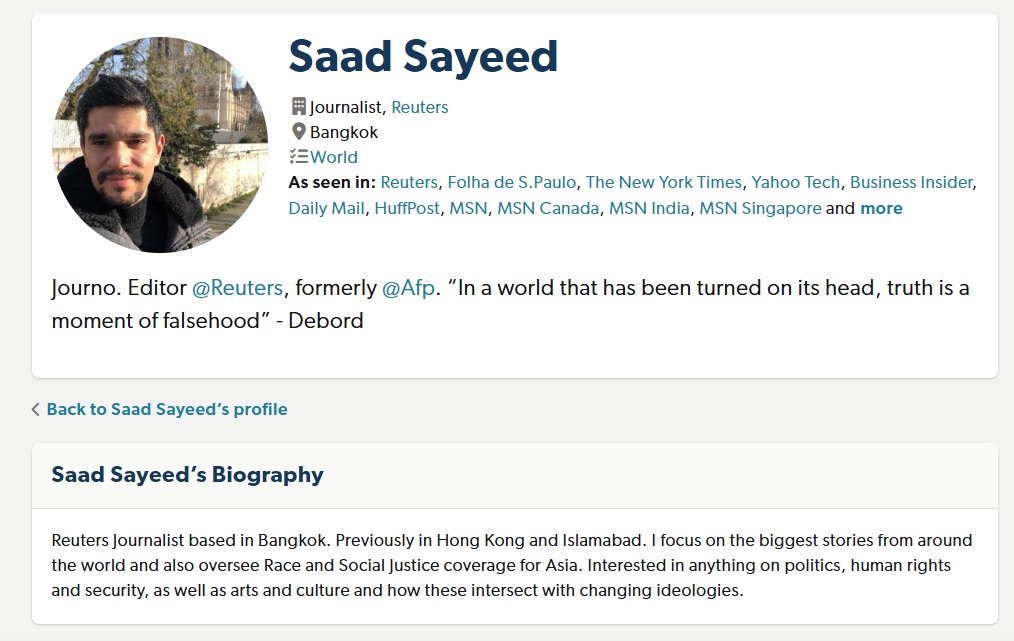Viewport: 1014px width, 641px height.
Task: Open the World topic link
Action: coord(334,157)
